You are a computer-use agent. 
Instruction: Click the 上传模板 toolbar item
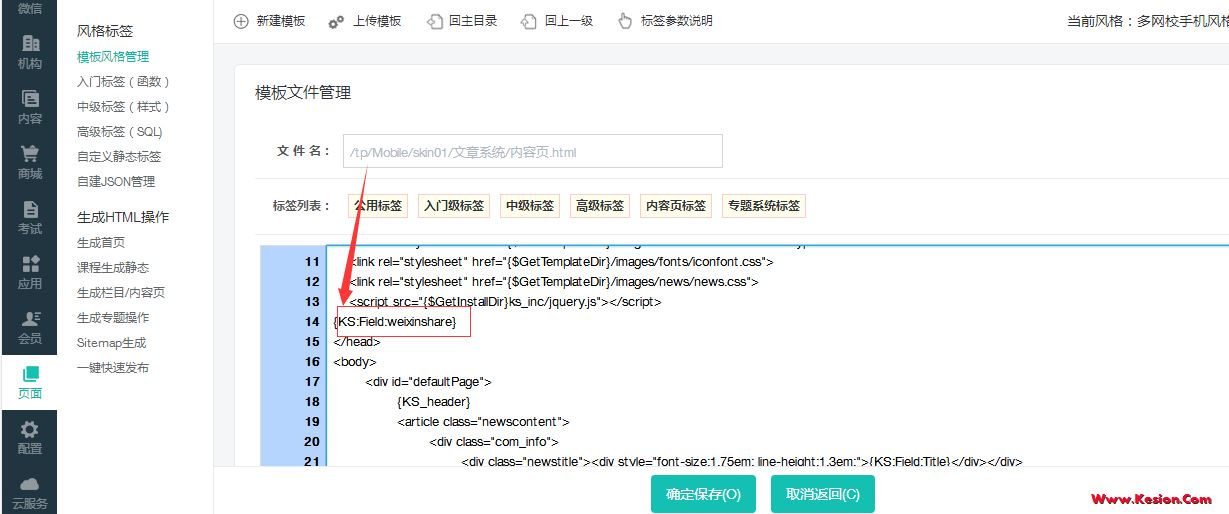point(365,21)
